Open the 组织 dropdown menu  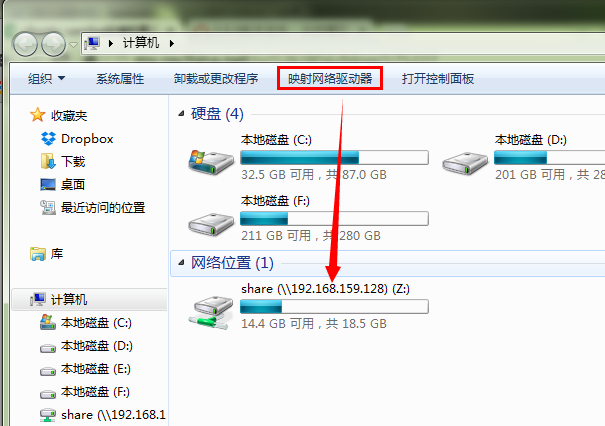[x=46, y=79]
